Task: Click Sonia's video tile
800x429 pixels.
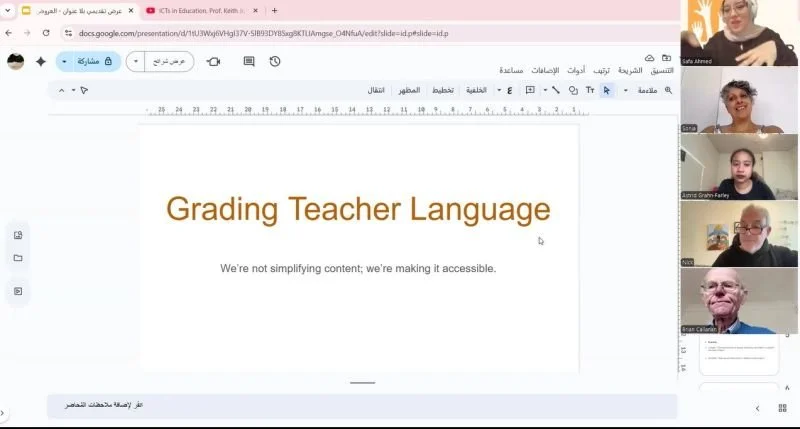Action: (x=739, y=99)
